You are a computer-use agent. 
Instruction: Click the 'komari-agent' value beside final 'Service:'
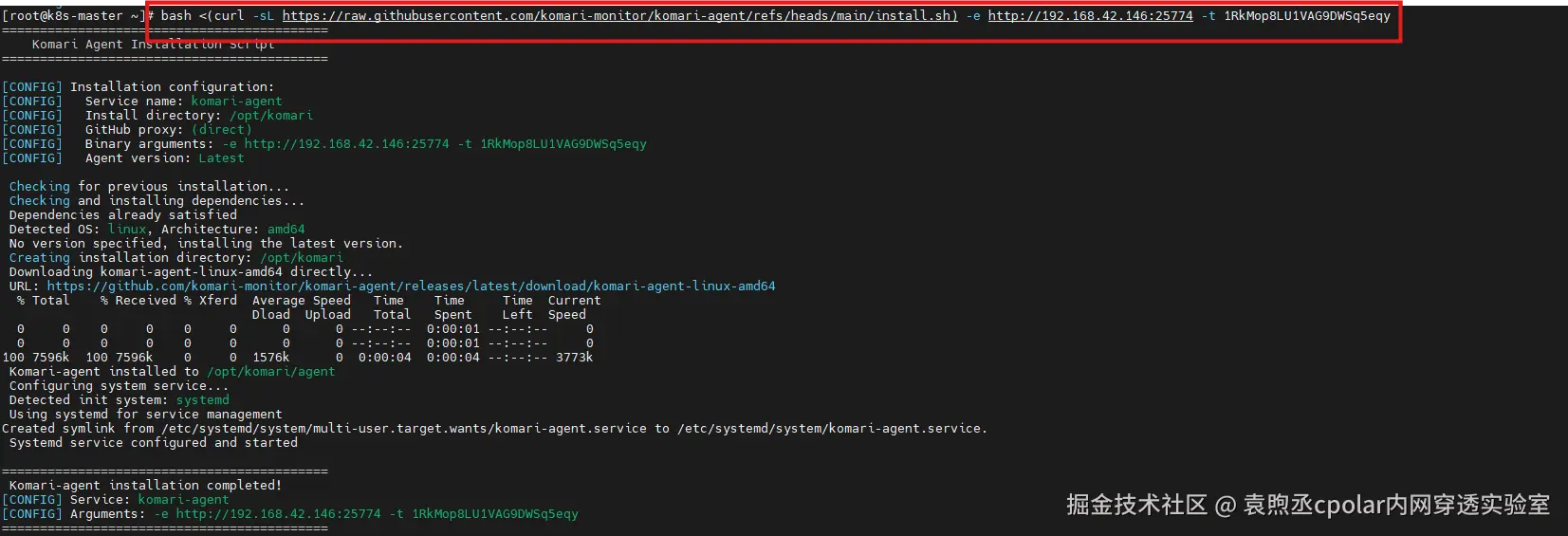point(183,500)
